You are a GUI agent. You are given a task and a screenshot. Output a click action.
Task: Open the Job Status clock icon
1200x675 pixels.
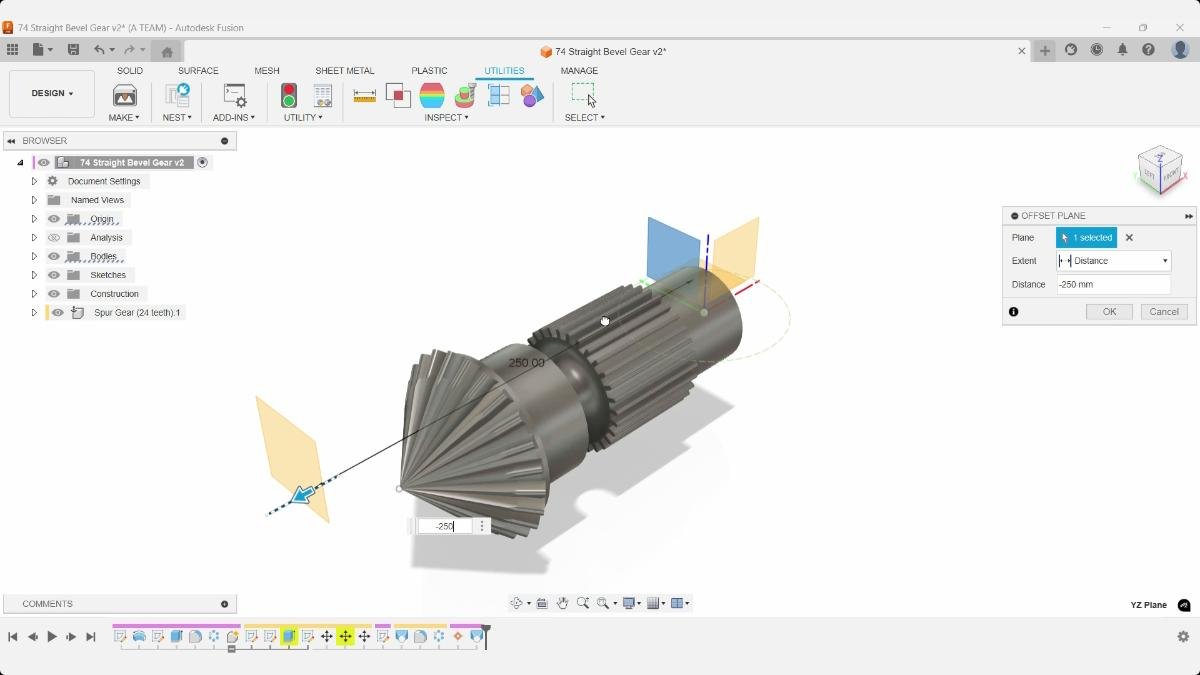pos(1097,50)
